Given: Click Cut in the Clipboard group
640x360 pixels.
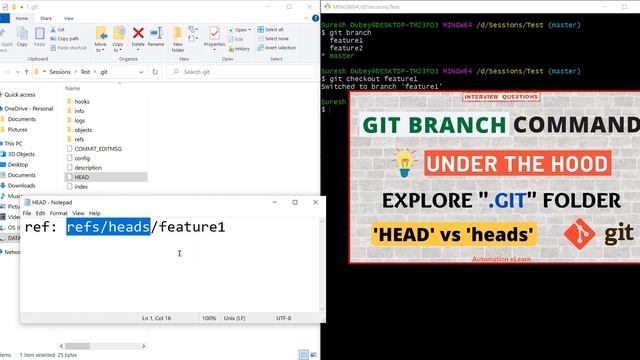Looking at the screenshot, I should point(58,30).
